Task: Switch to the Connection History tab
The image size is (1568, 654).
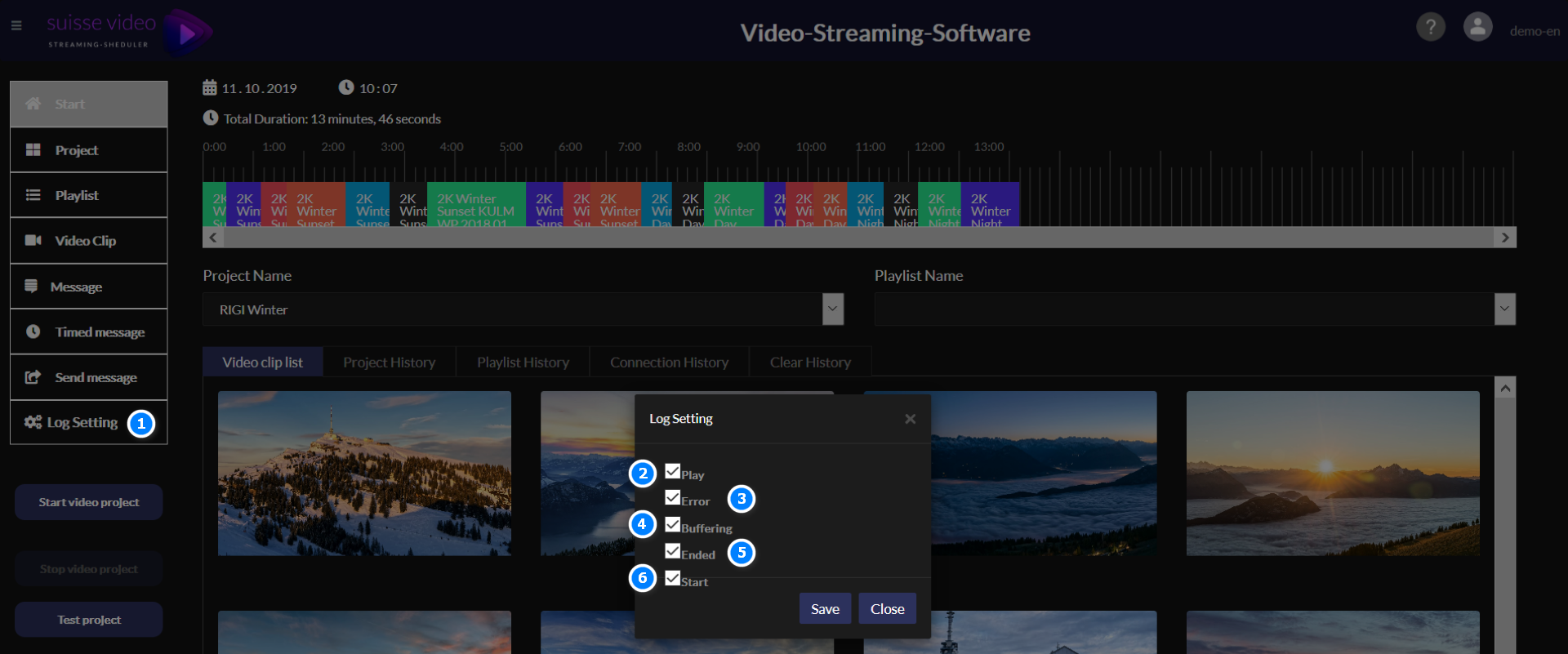Action: coord(669,362)
